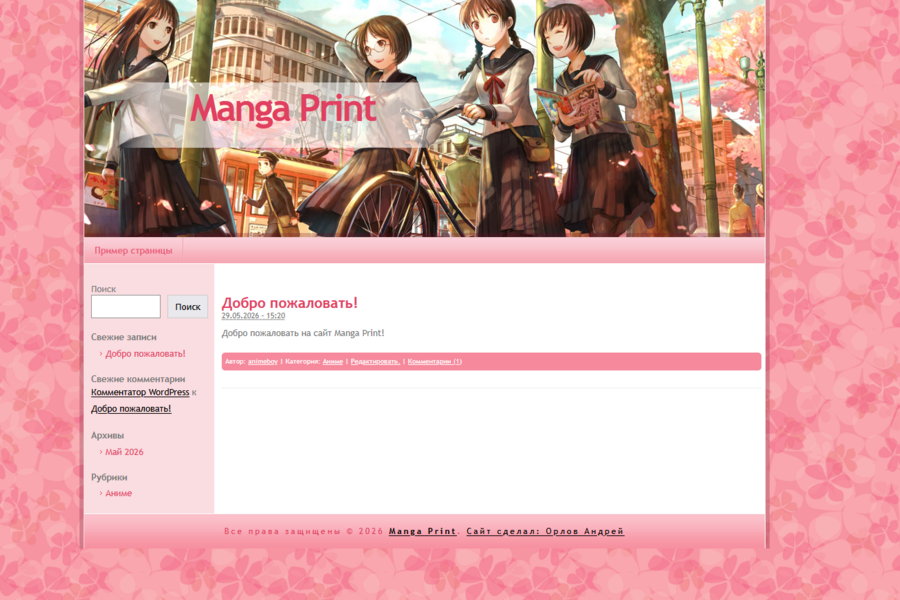Open the Комментарии (1) link
Image resolution: width=900 pixels, height=600 pixels.
coord(435,361)
